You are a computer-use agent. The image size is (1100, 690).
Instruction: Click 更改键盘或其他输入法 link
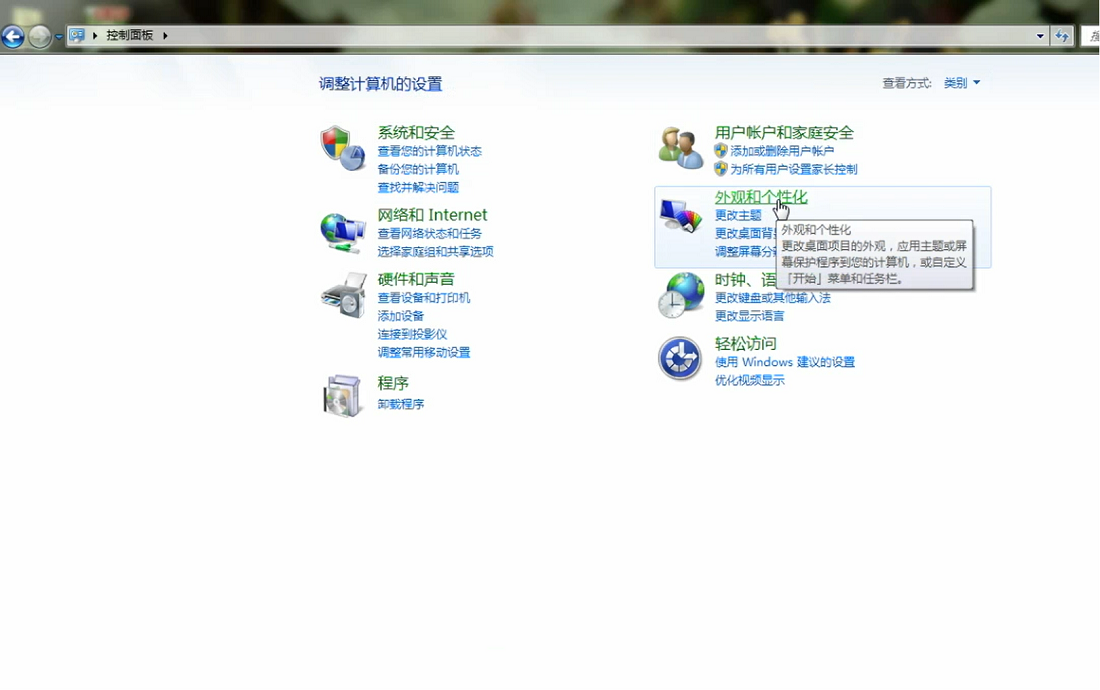772,297
